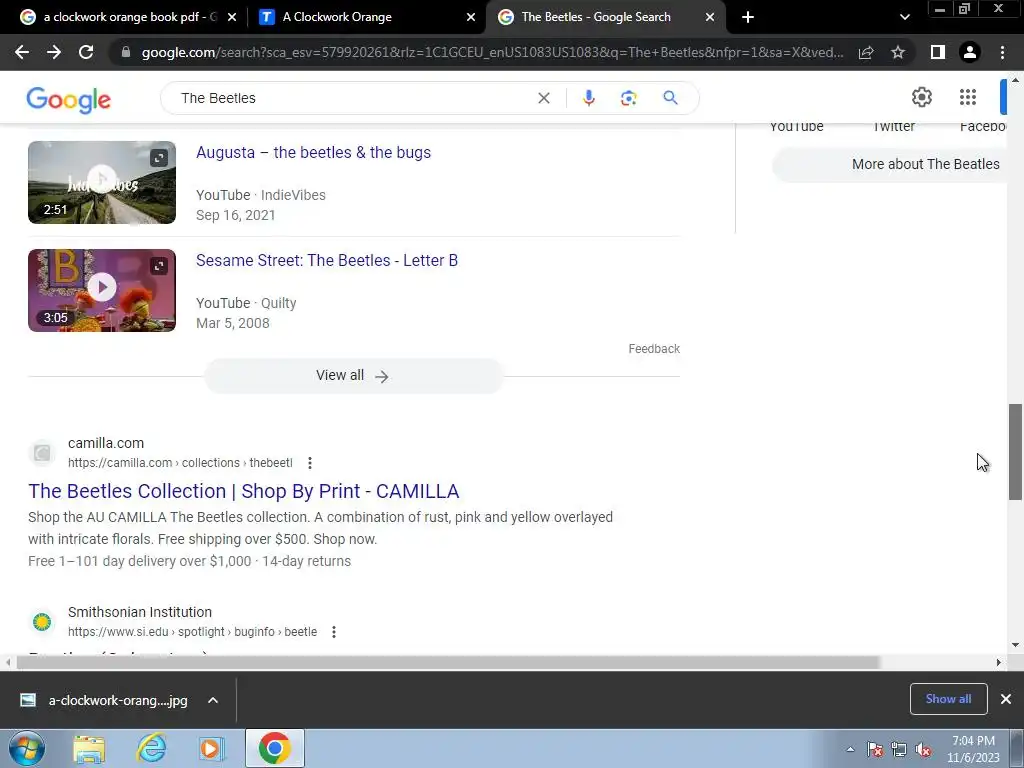Open the Augusta video thumbnail
This screenshot has width=1024, height=768.
[x=102, y=182]
